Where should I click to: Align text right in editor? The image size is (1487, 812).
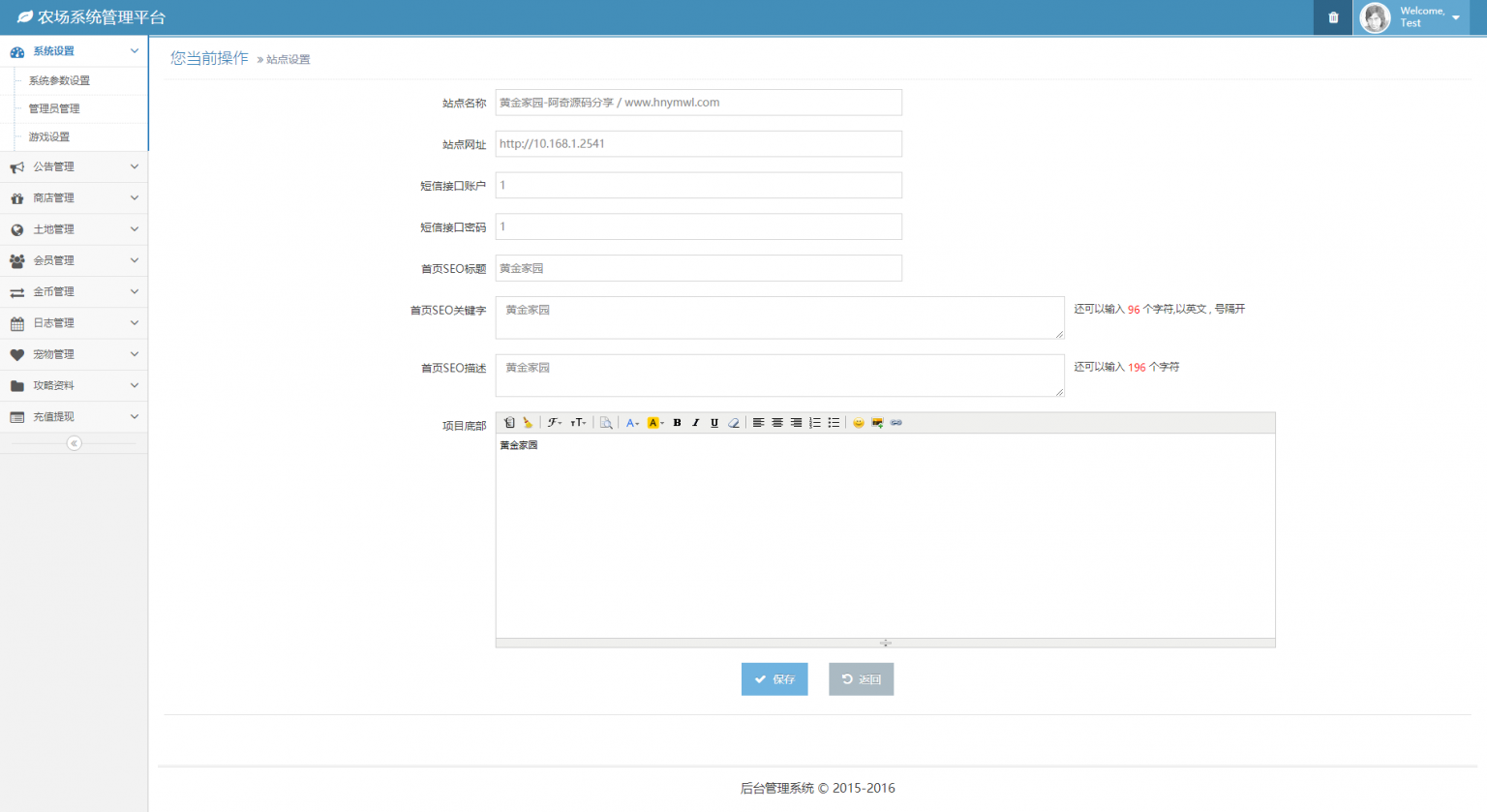coord(796,423)
